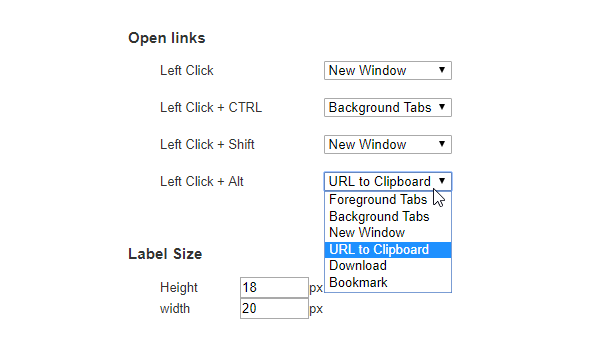Image resolution: width=614 pixels, height=360 pixels.
Task: Click the Label Size heading
Action: point(165,254)
